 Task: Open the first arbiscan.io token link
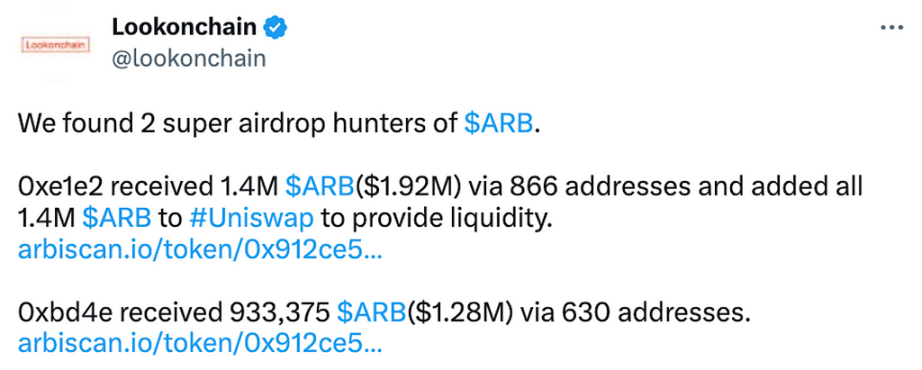pos(200,250)
